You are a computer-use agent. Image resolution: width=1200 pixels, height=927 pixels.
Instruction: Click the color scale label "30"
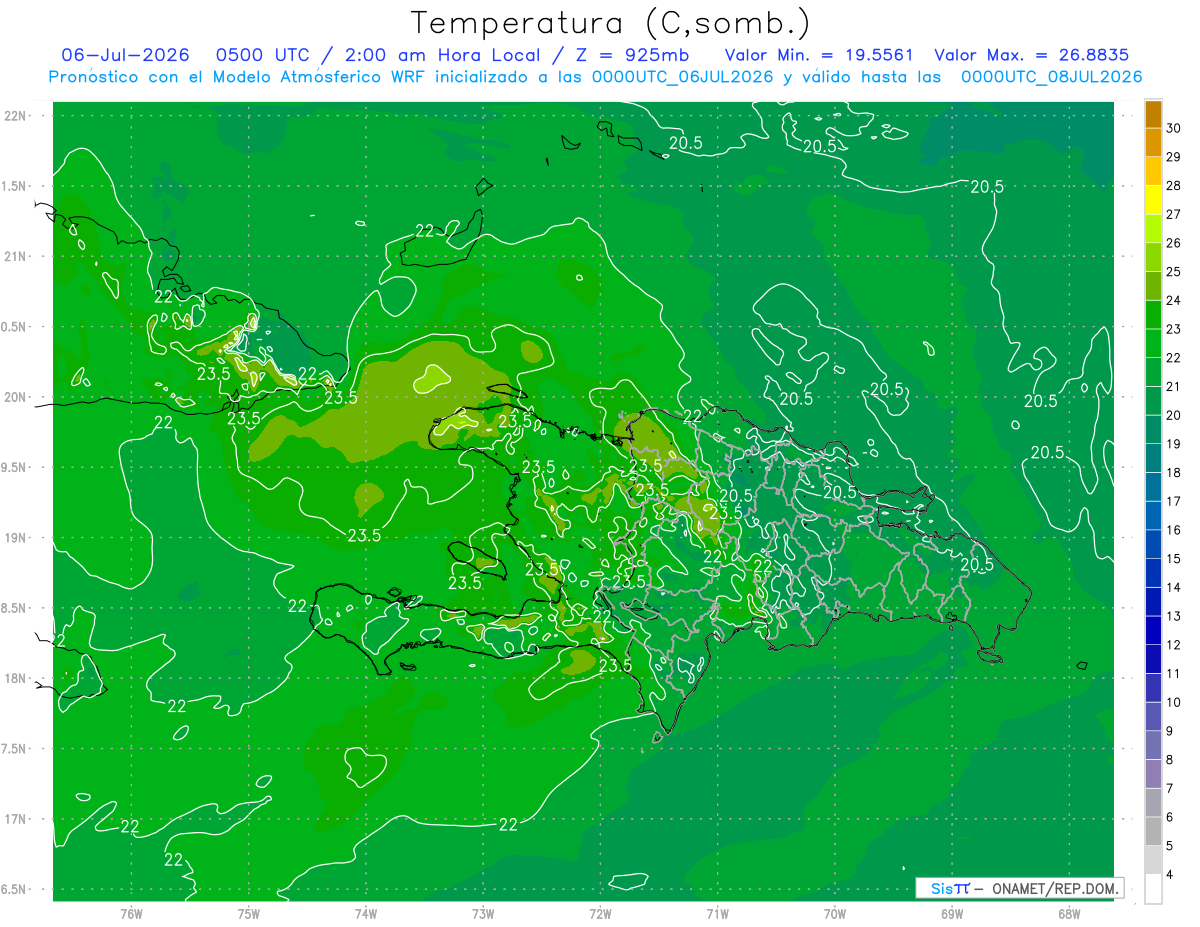click(1174, 128)
